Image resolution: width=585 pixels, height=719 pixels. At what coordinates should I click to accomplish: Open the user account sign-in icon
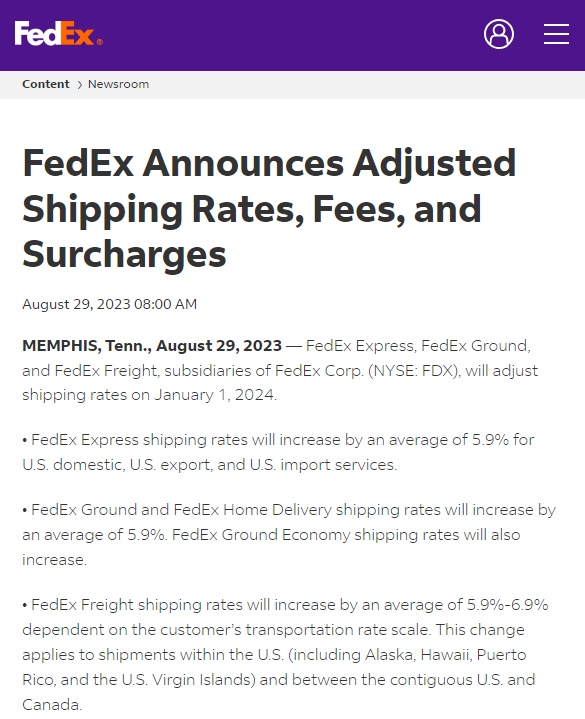pos(499,34)
